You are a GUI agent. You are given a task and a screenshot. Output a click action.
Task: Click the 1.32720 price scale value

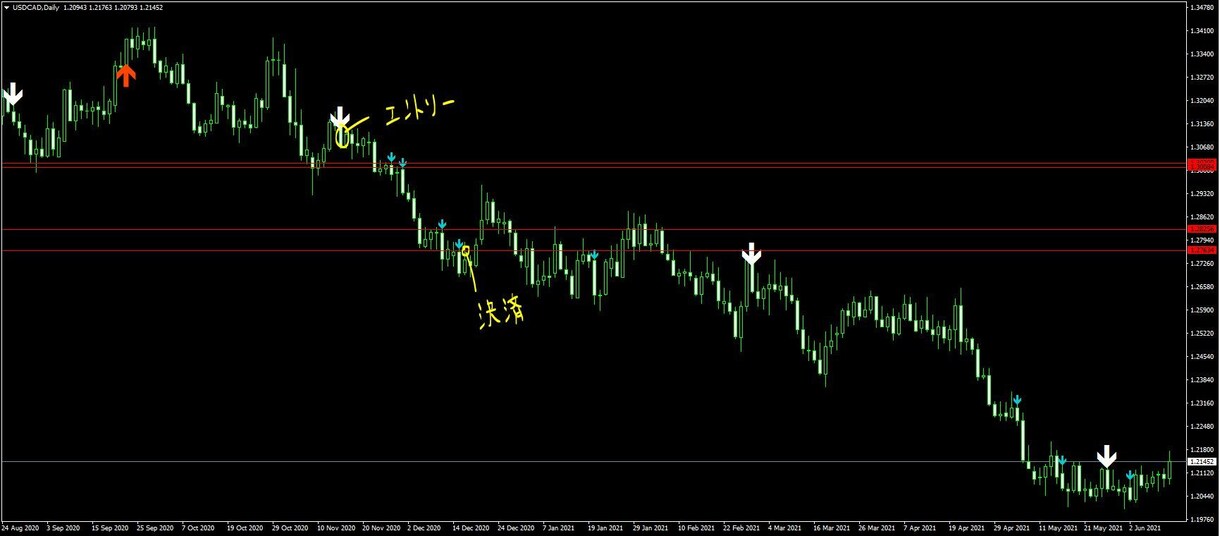tap(1202, 77)
